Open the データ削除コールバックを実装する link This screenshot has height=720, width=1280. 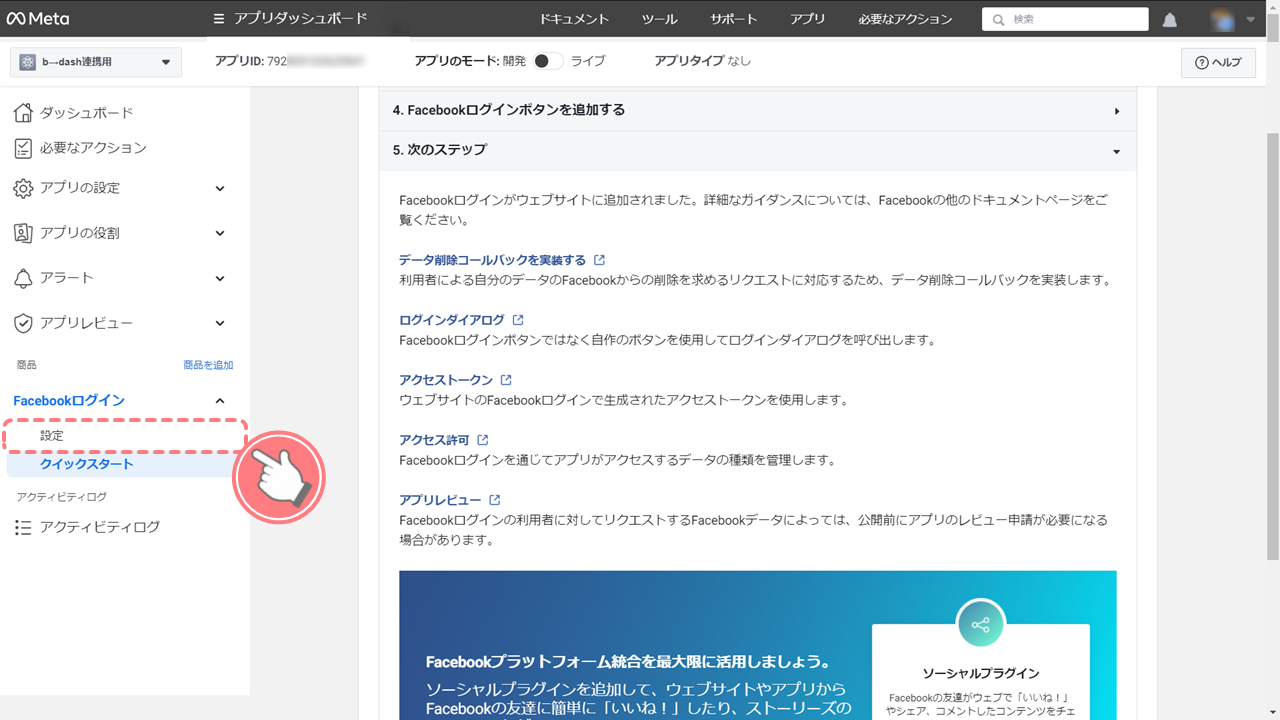[x=492, y=260]
